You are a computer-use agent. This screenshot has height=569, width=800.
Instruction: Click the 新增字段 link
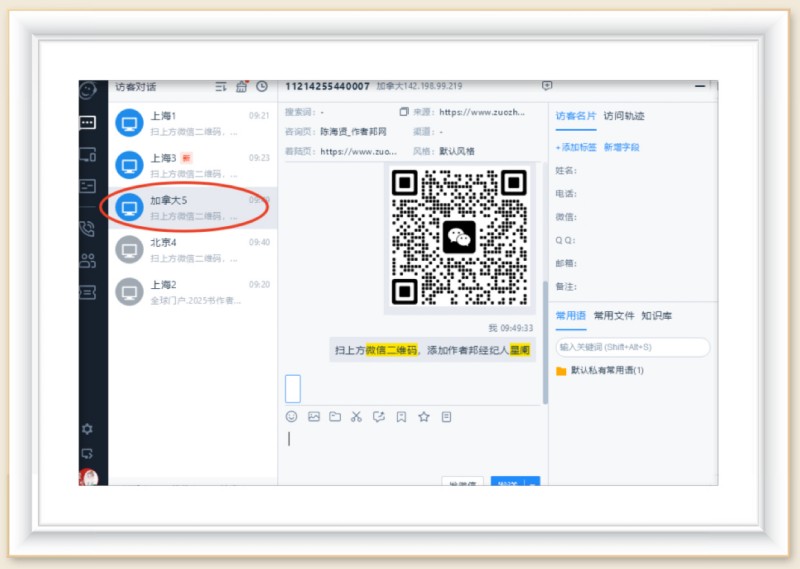coord(621,147)
